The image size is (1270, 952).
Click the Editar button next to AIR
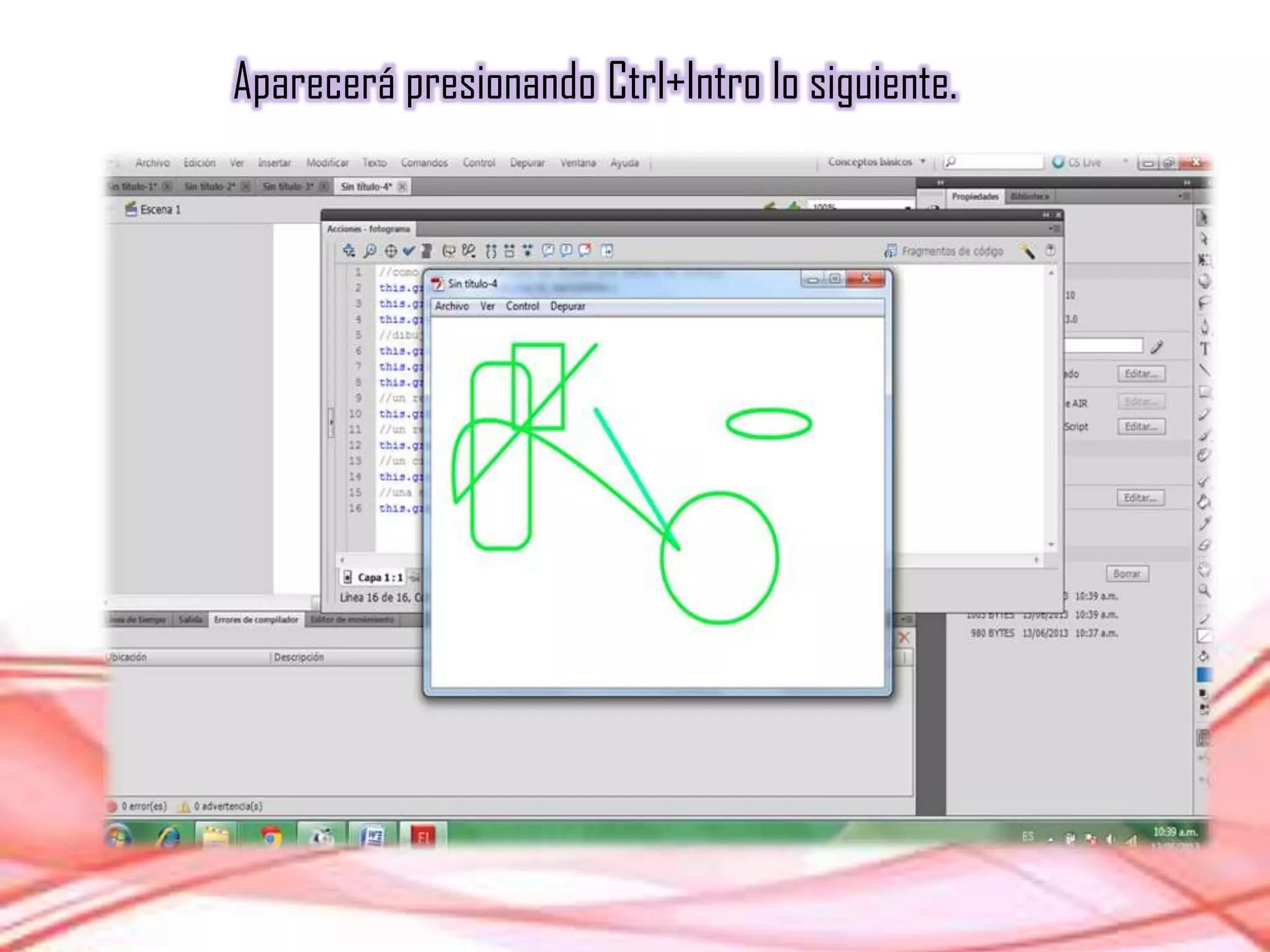(x=1141, y=402)
